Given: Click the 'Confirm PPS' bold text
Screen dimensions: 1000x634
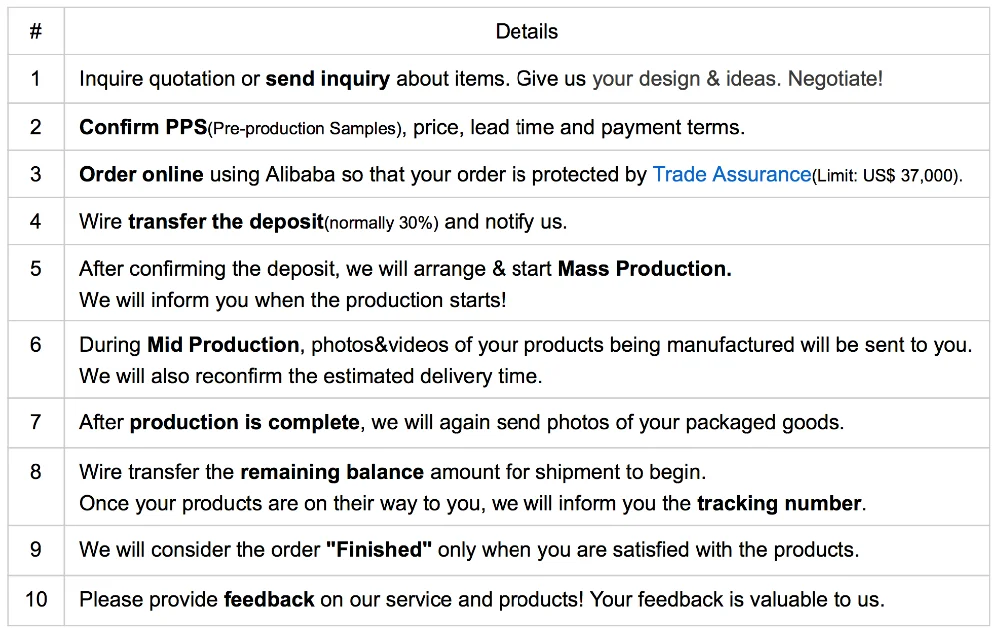Looking at the screenshot, I should click(143, 127).
